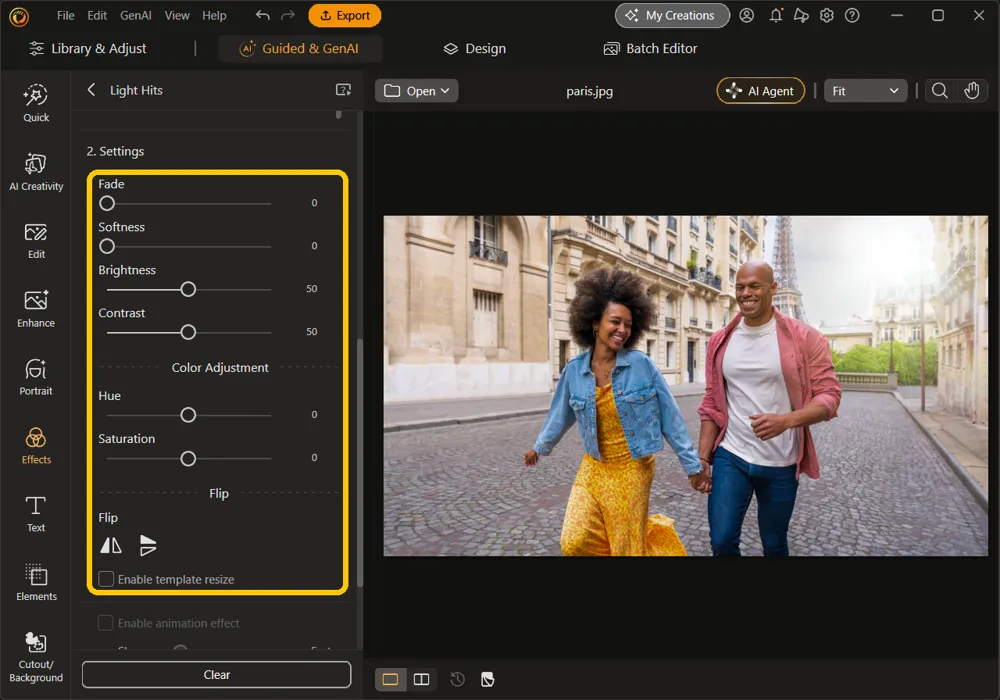Open the GenAI menu
This screenshot has width=1000, height=700.
(135, 15)
